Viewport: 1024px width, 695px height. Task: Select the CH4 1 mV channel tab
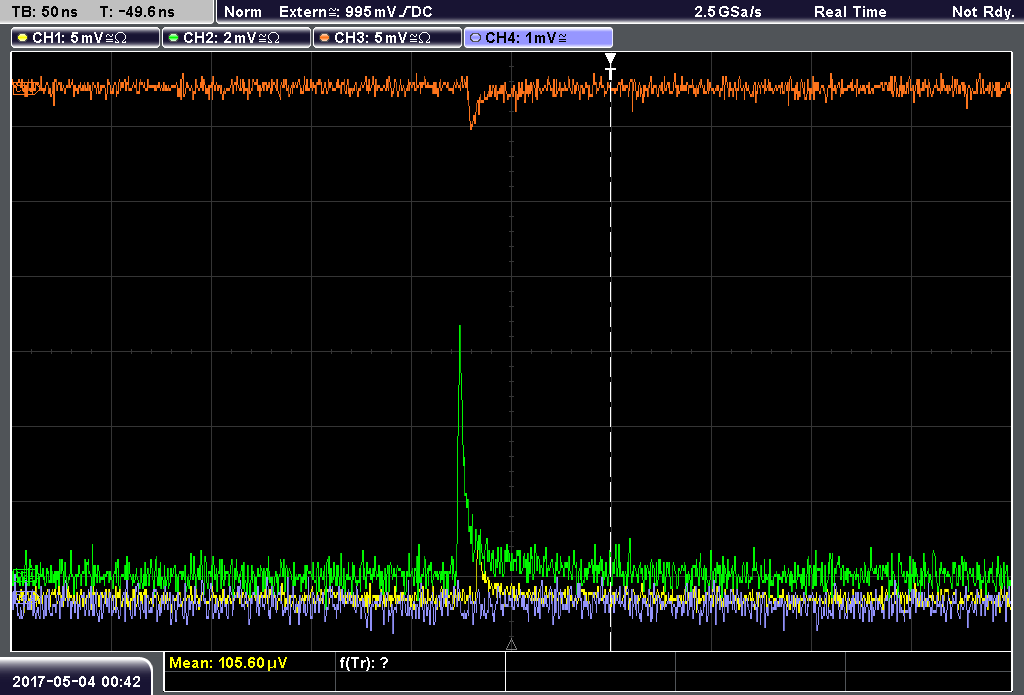tap(538, 38)
